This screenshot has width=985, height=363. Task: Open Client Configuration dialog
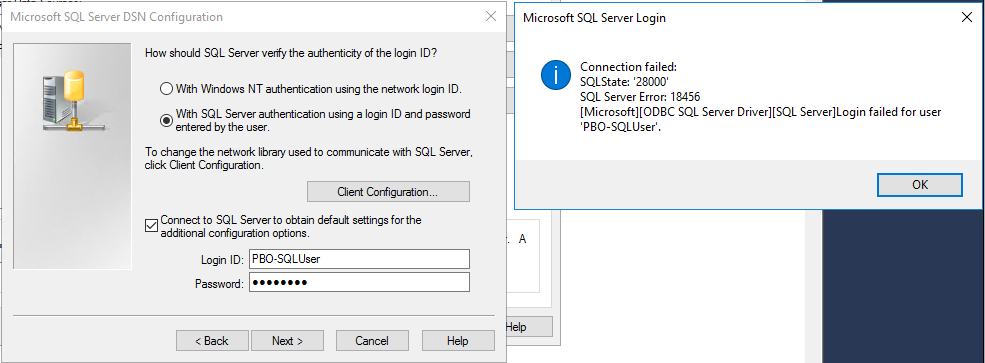pyautogui.click(x=388, y=192)
